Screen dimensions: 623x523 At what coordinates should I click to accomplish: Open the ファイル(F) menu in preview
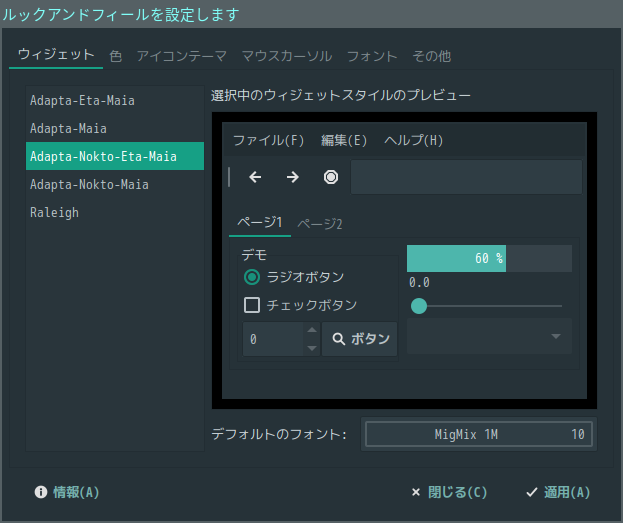pos(269,140)
